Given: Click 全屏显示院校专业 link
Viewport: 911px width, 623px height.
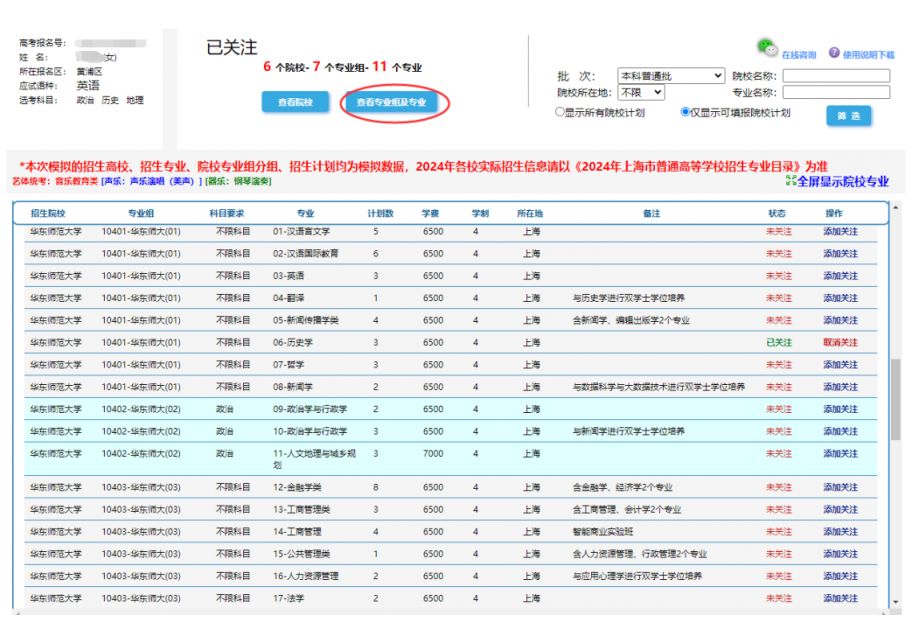Looking at the screenshot, I should click(x=842, y=181).
